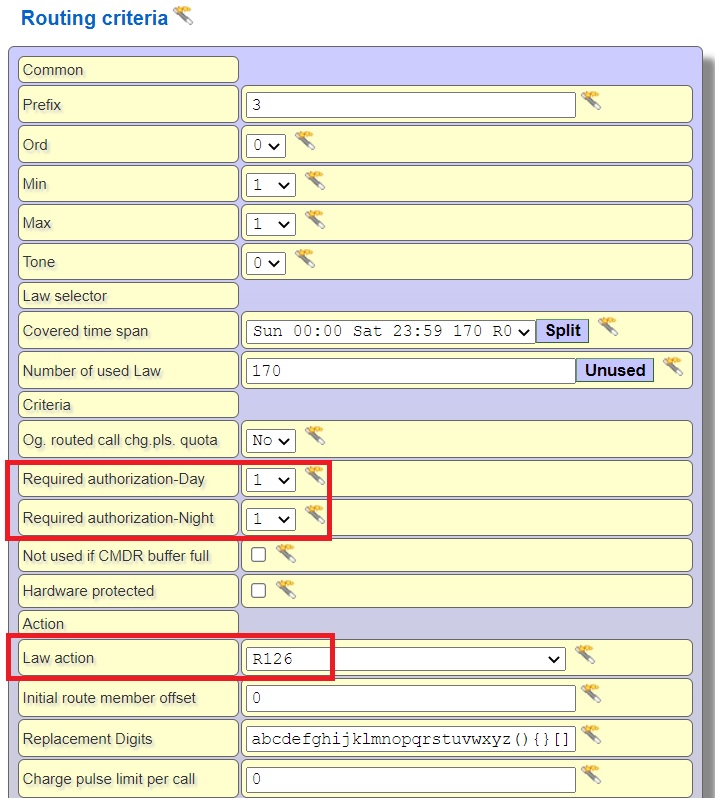The height and width of the screenshot is (798, 715).
Task: Toggle the Hardware protected checkbox
Action: point(258,591)
